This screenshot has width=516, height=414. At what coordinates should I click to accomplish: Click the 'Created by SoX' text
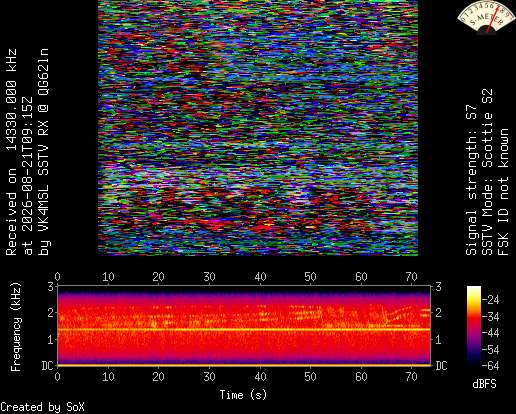coord(42,407)
